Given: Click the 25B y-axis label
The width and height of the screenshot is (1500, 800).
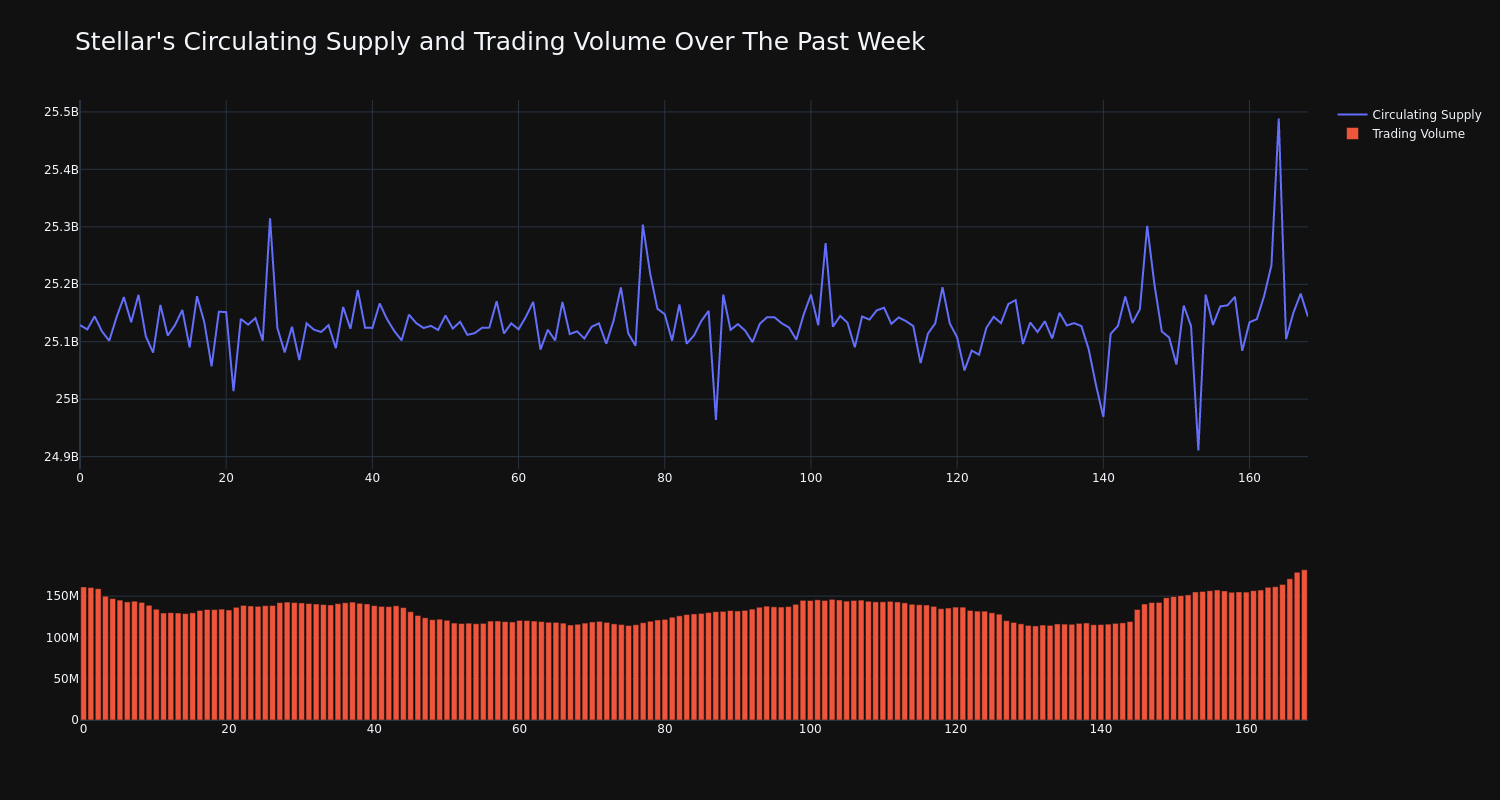Looking at the screenshot, I should coord(67,399).
